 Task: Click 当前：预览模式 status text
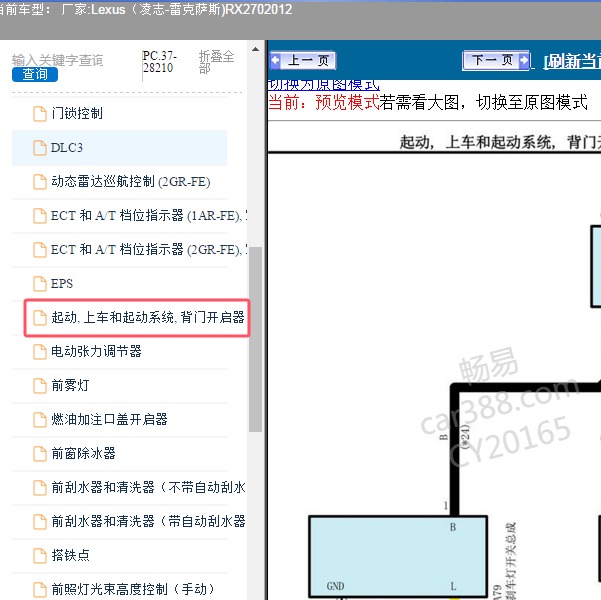point(323,103)
